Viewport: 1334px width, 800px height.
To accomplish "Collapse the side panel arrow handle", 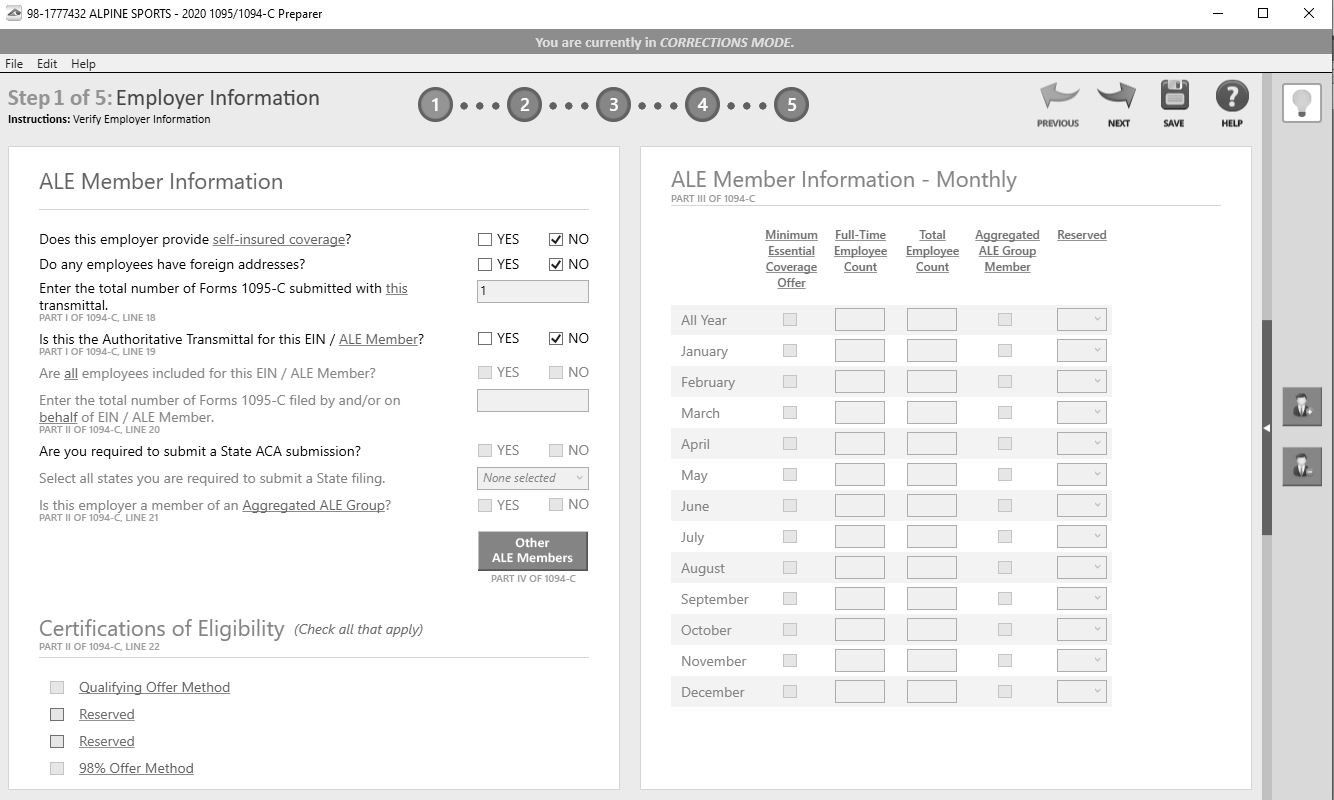I will click(1267, 428).
